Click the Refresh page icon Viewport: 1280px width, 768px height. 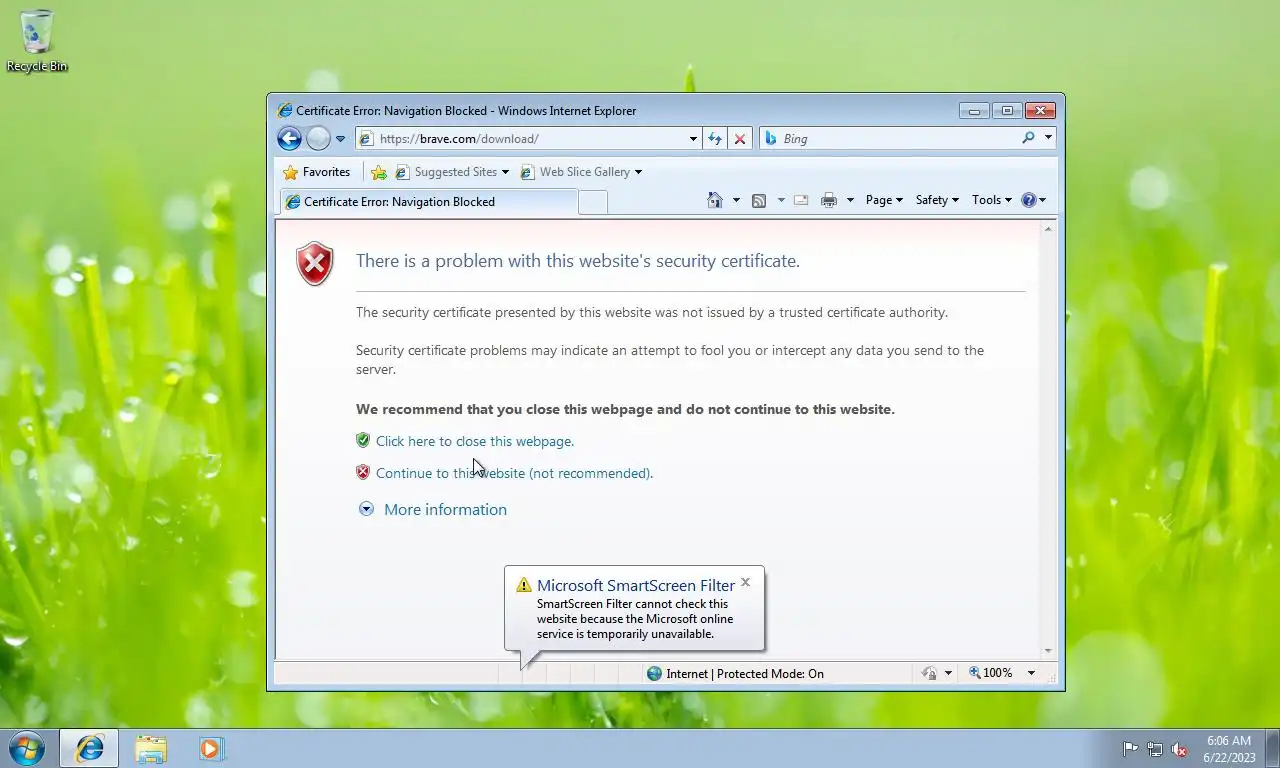(x=715, y=139)
